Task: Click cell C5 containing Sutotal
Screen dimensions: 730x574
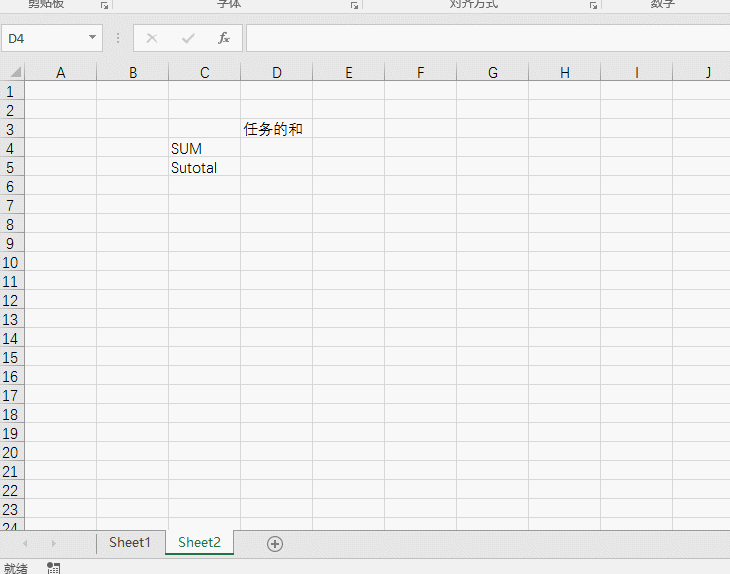Action: (x=204, y=167)
